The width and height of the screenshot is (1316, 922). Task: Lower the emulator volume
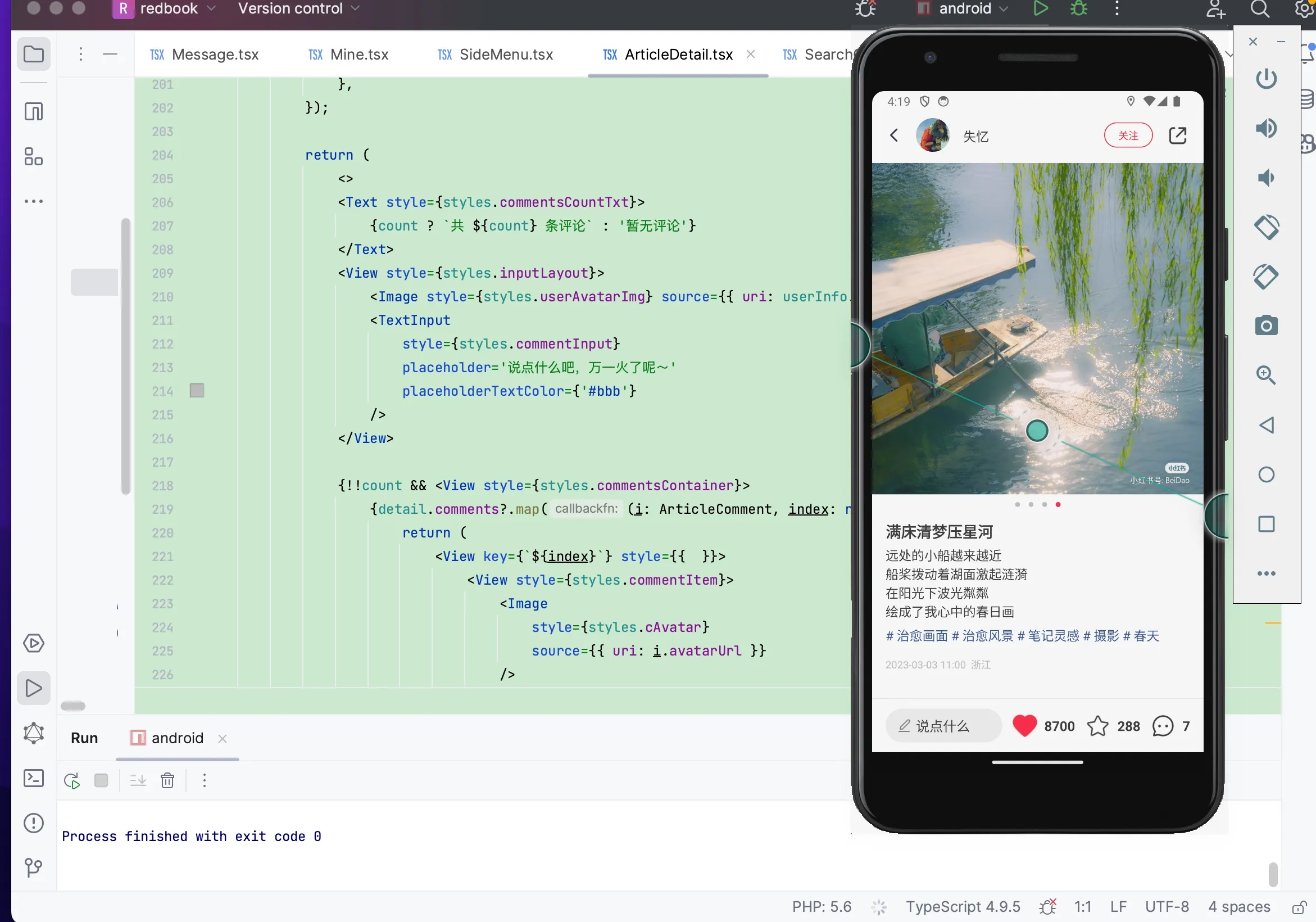pos(1266,178)
